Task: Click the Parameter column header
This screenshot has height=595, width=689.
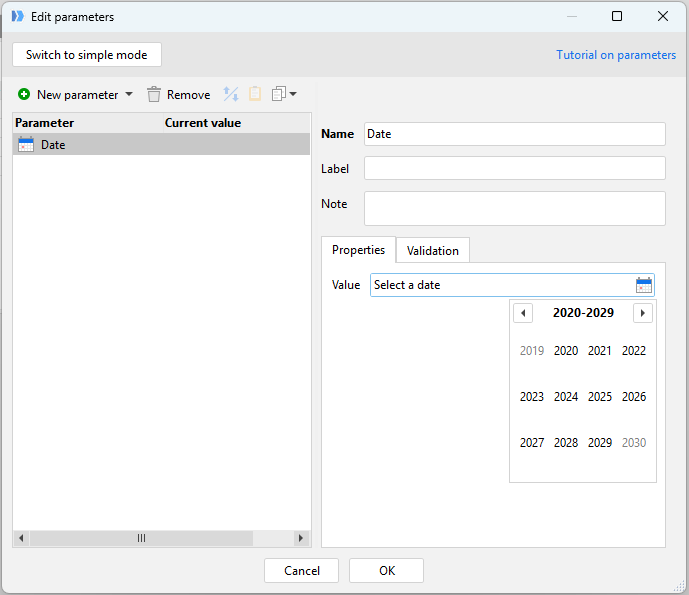Action: [x=88, y=123]
